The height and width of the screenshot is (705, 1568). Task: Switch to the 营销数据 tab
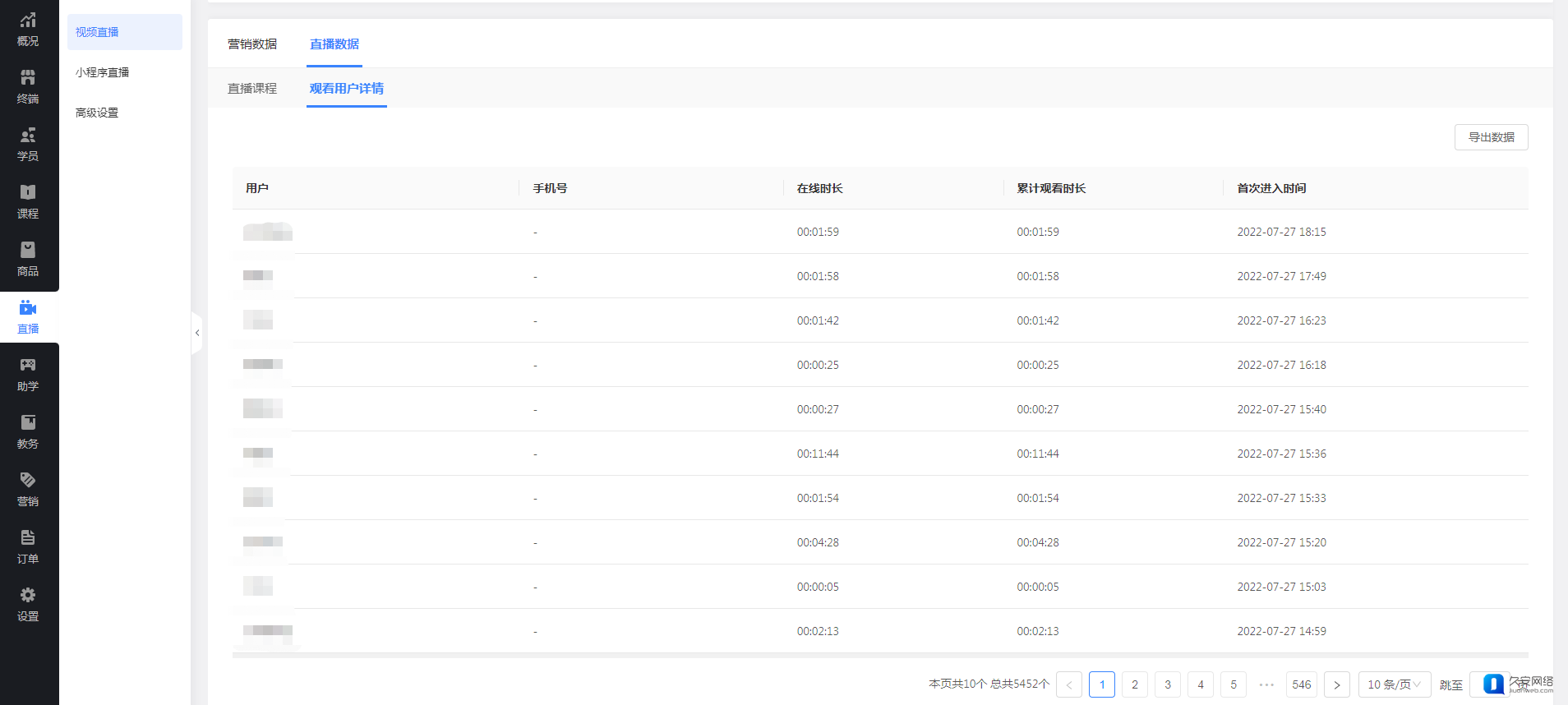tap(252, 44)
